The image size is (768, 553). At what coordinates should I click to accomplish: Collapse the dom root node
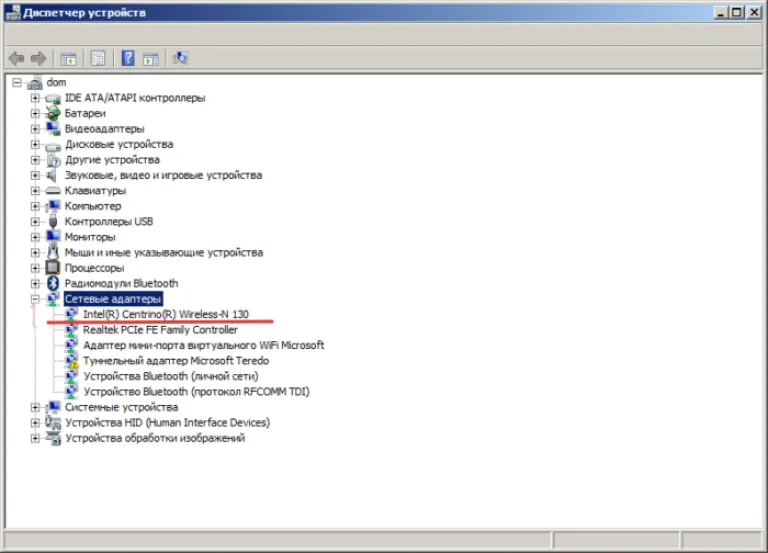pos(17,83)
